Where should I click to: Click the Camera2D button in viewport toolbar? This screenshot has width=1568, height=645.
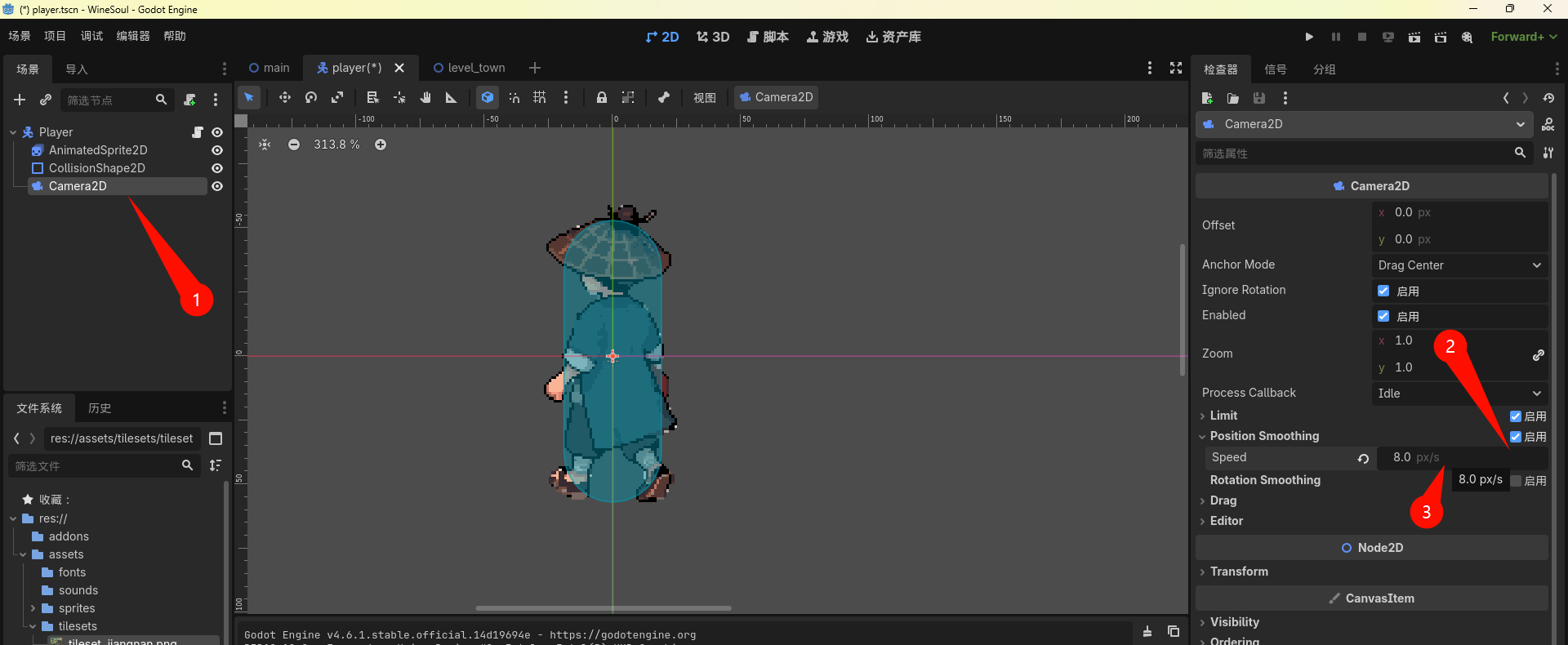[x=776, y=97]
